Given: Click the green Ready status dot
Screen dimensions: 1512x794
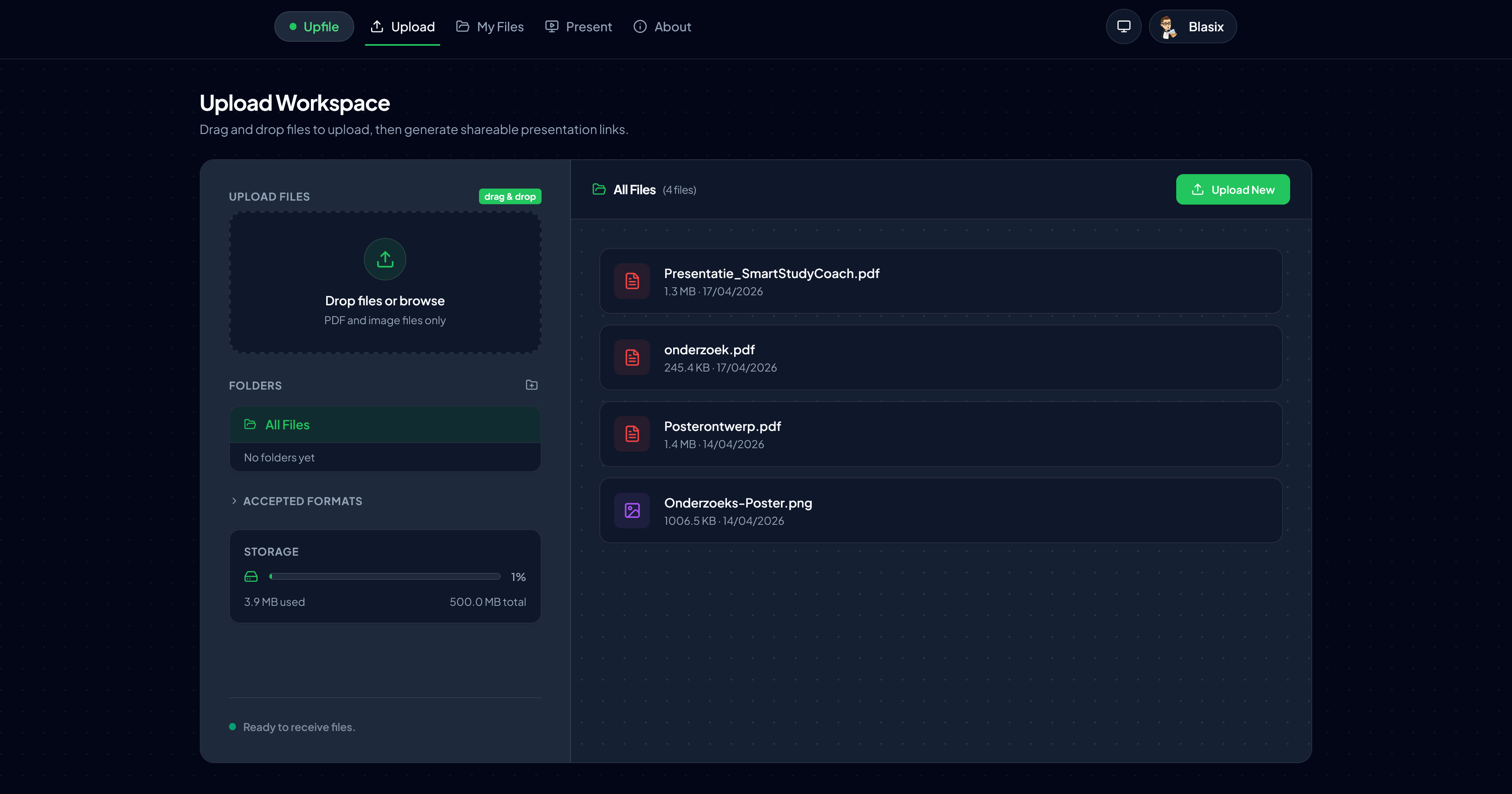Looking at the screenshot, I should pyautogui.click(x=232, y=727).
